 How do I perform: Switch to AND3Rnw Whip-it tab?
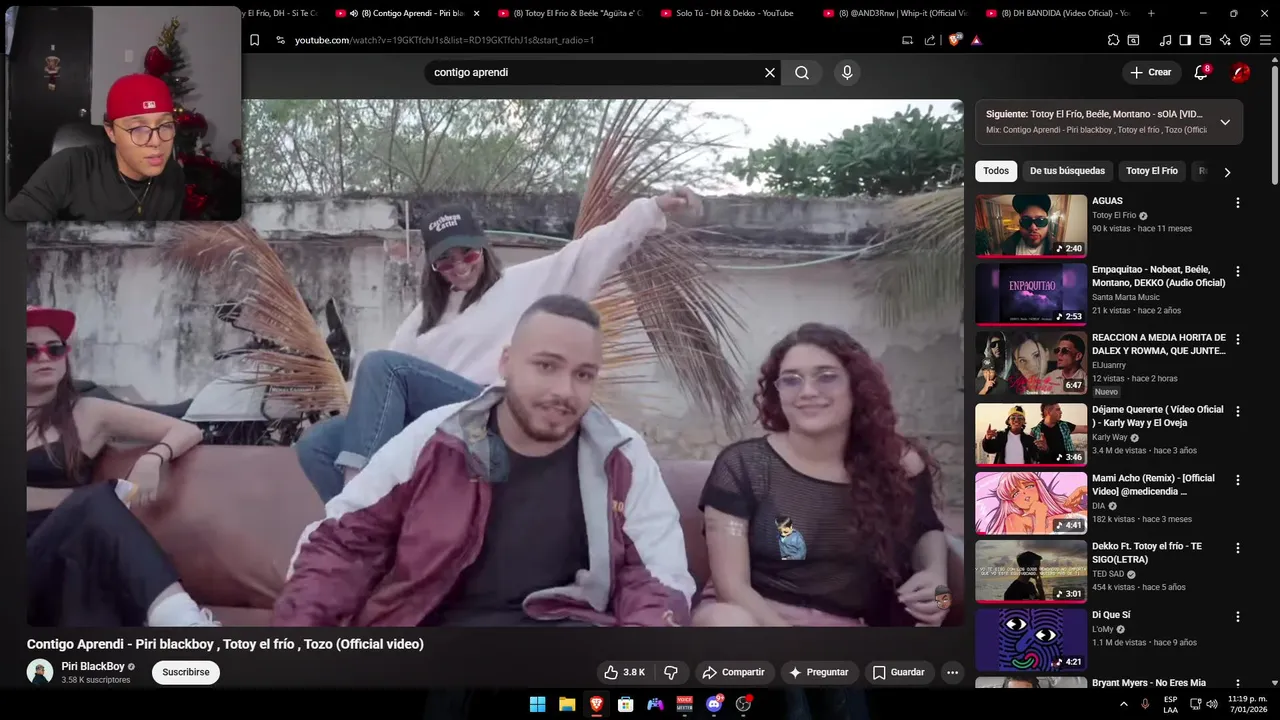click(897, 13)
